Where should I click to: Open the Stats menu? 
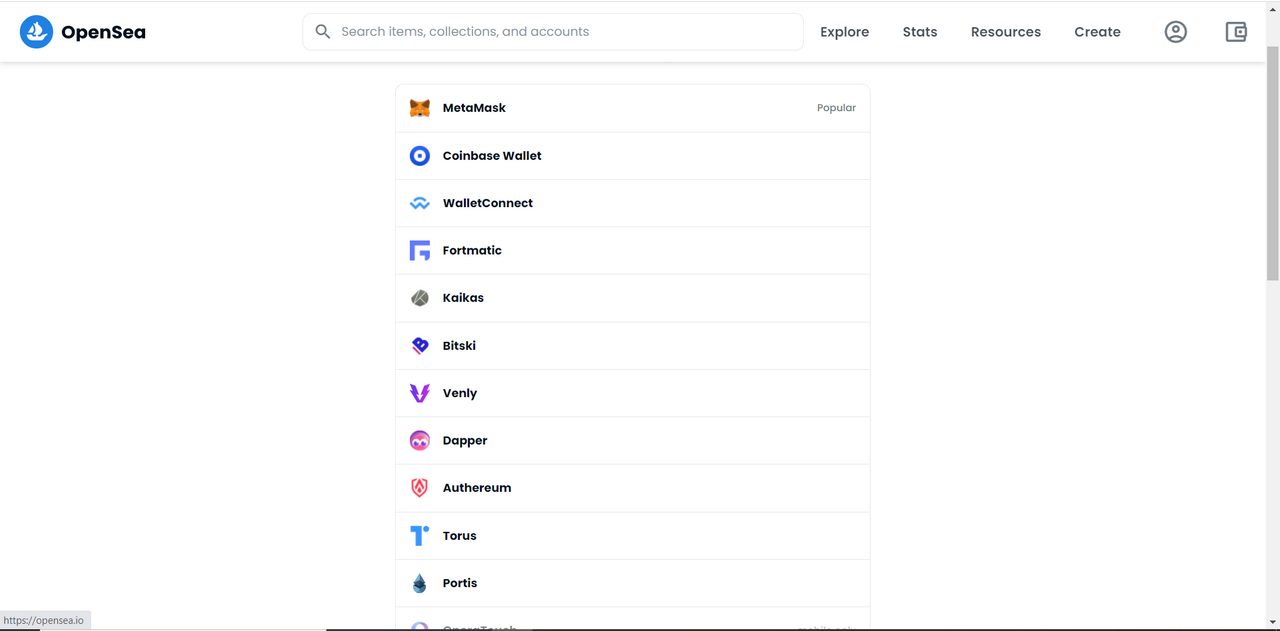click(x=920, y=32)
